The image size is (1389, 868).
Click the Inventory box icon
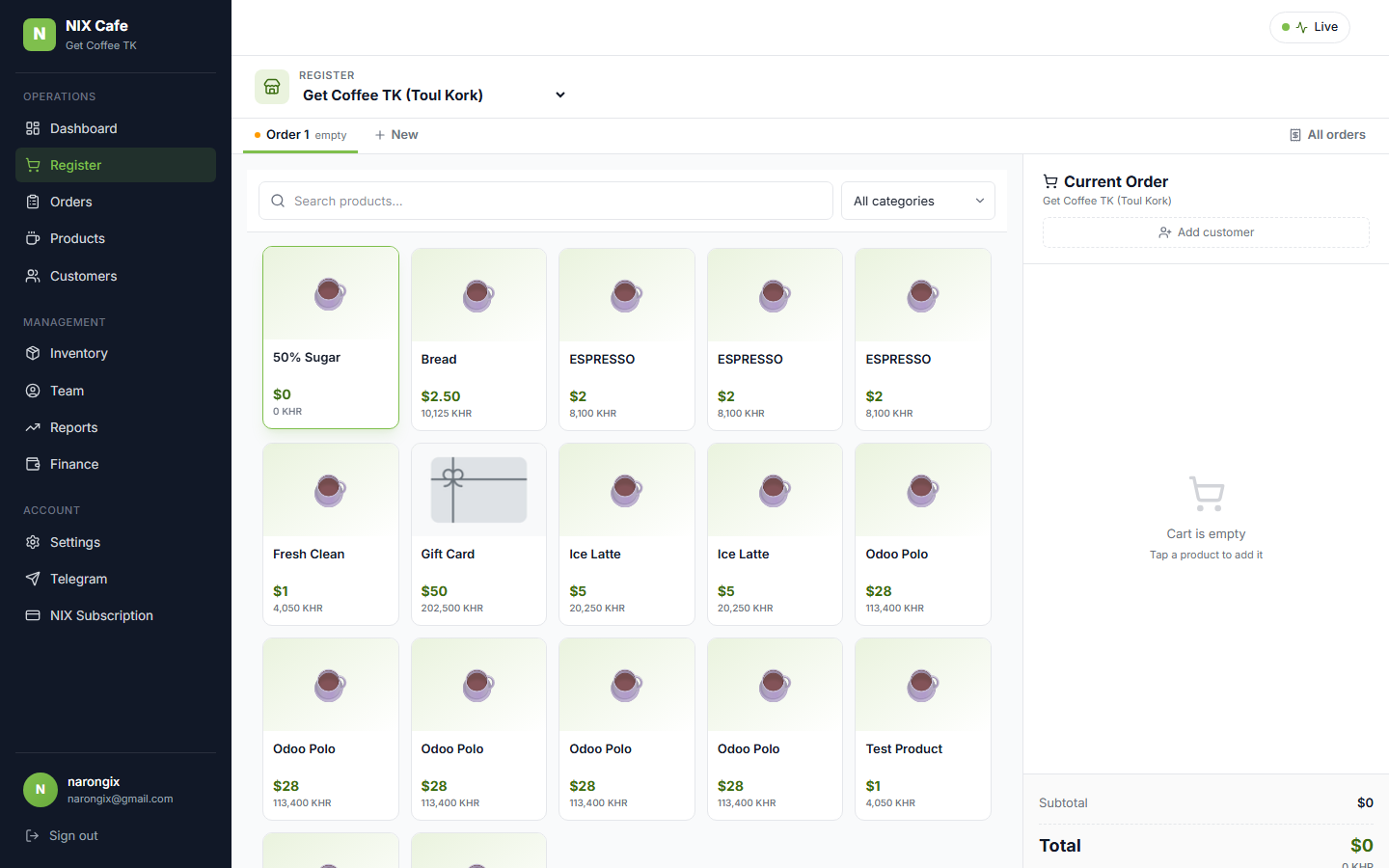(33, 353)
